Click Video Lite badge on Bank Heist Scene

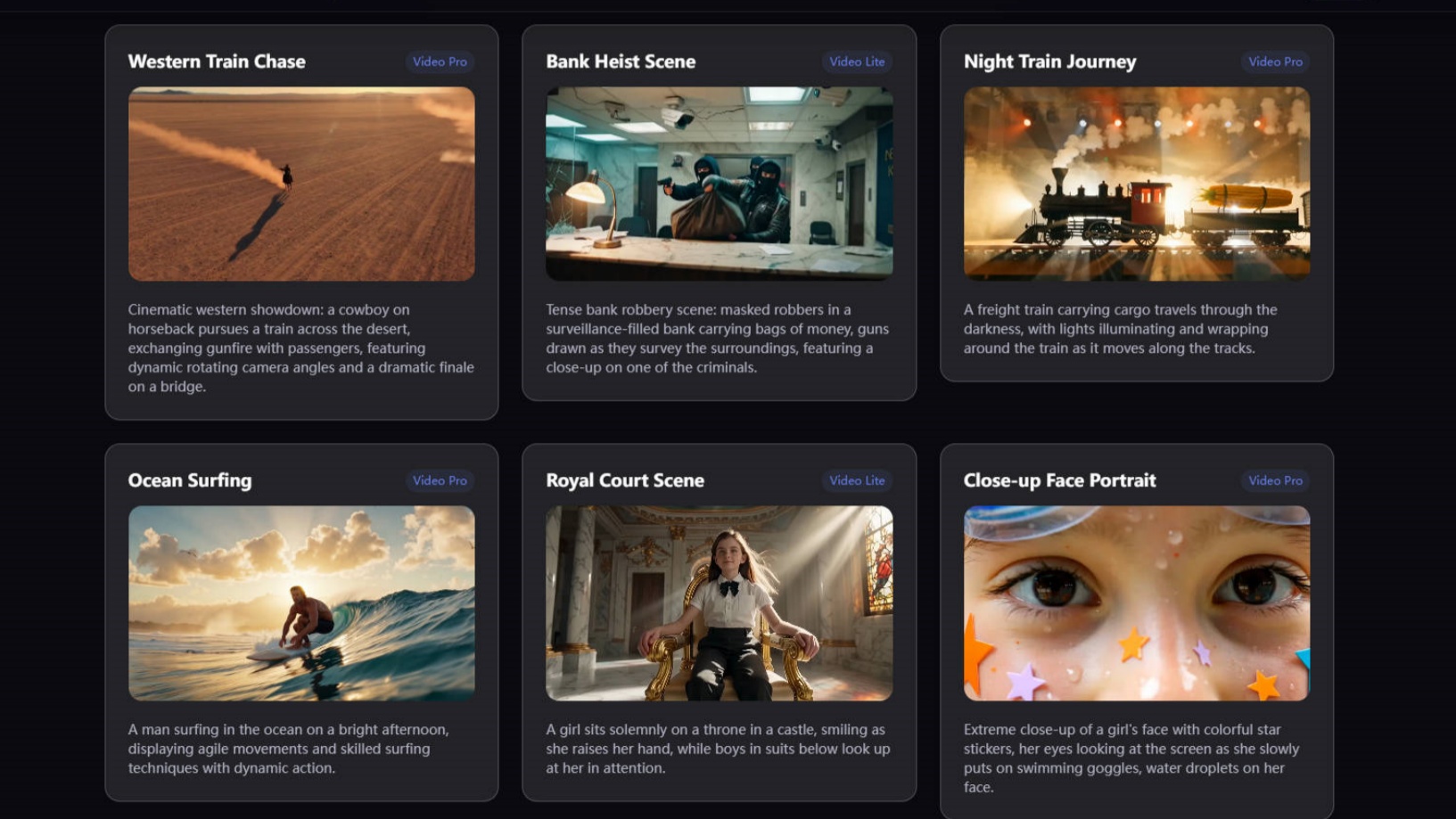click(x=857, y=61)
